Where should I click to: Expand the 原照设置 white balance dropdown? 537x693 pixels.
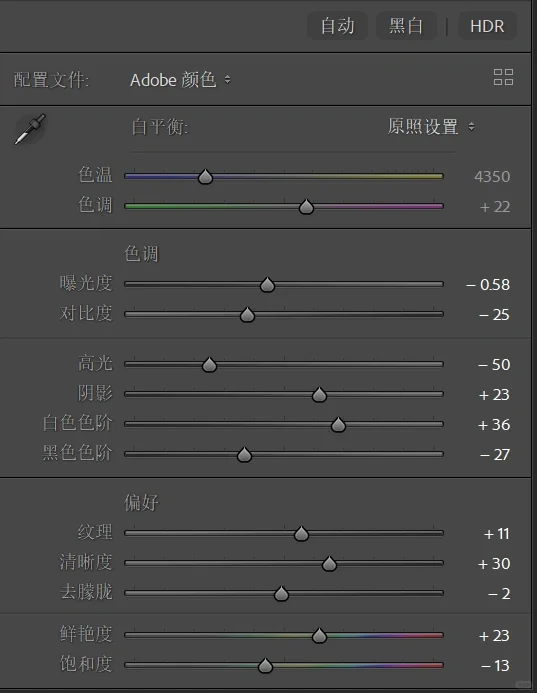click(x=431, y=127)
